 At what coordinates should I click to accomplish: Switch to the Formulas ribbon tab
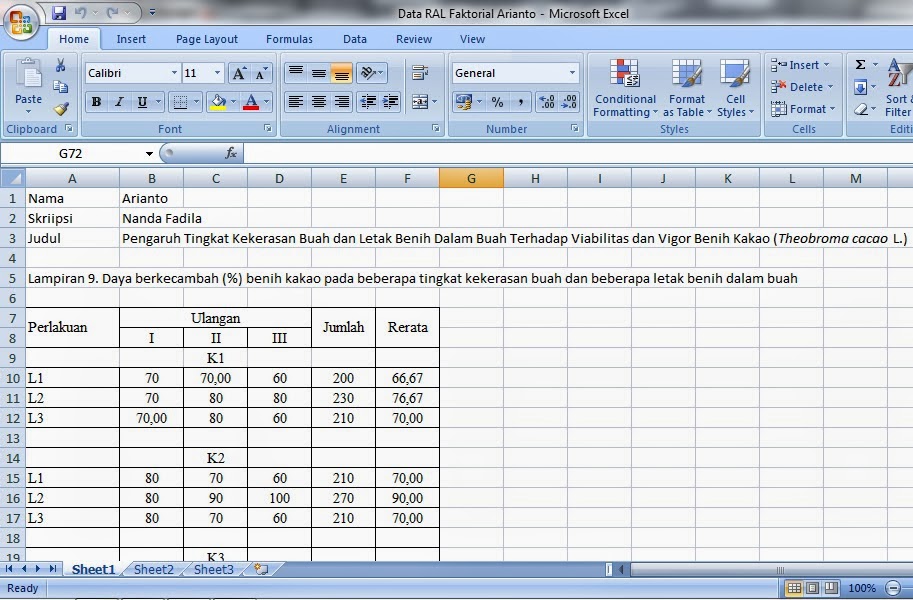pyautogui.click(x=289, y=39)
